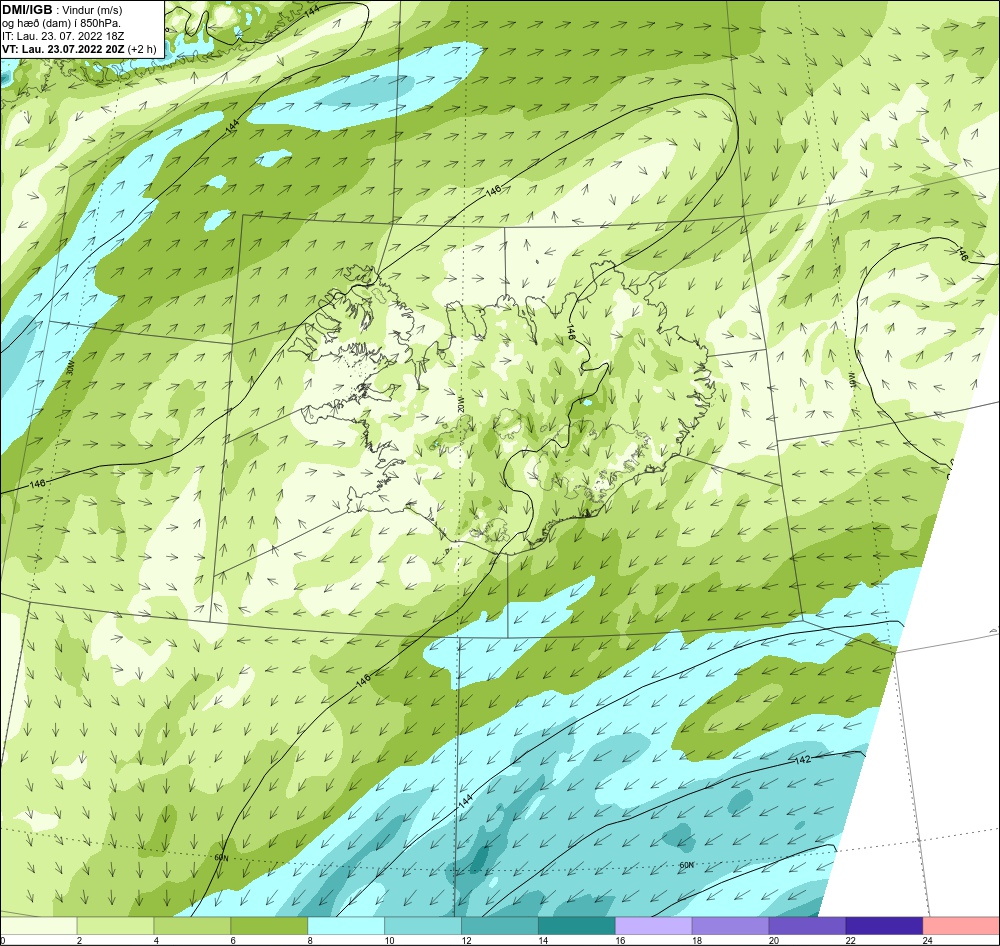Click the 22–24 m/s dark indigo legend swatch
1000x946 pixels.
885,926
